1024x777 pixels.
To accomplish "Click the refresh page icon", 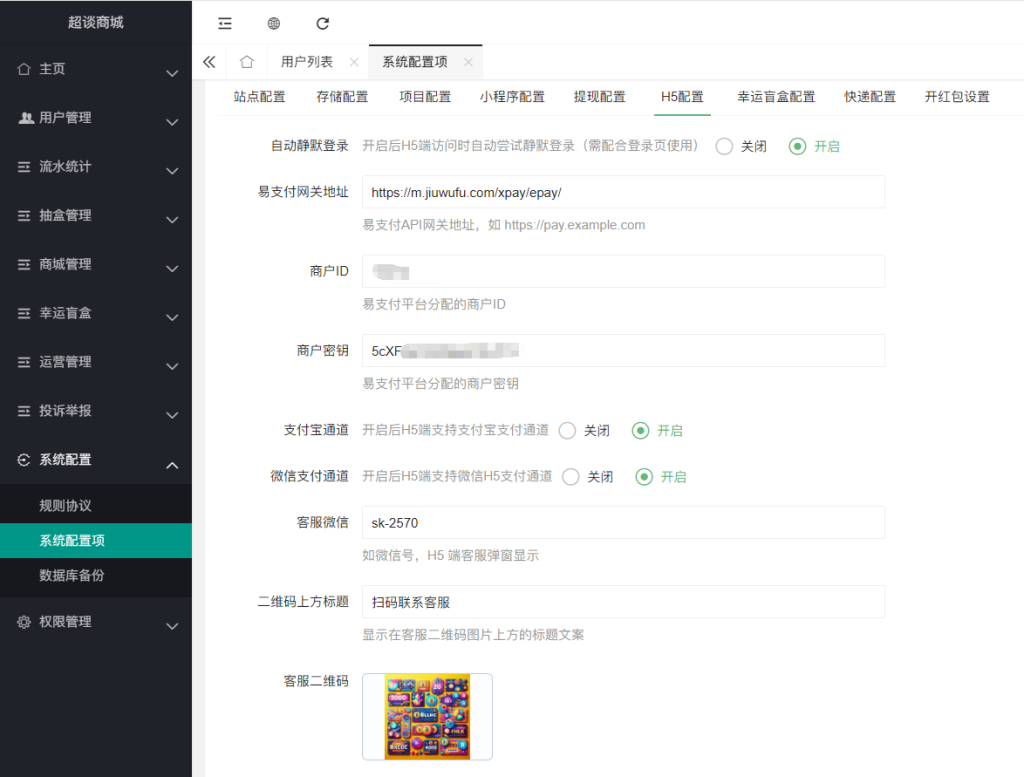I will point(323,24).
